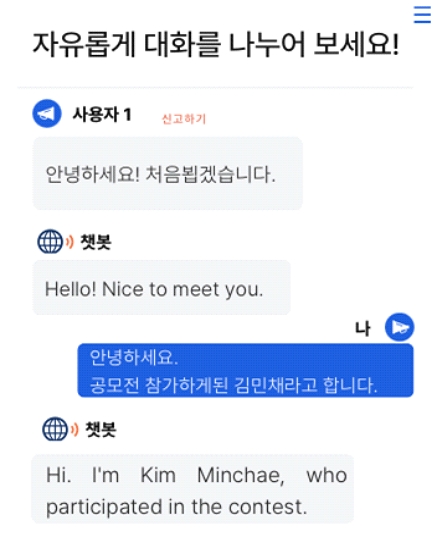Click the 나 sender label
The width and height of the screenshot is (437, 537).
click(362, 329)
